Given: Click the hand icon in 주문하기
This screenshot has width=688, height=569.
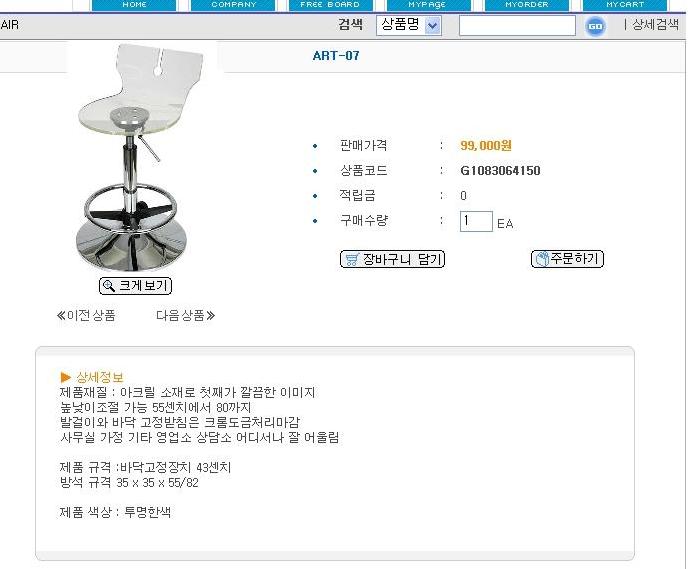Looking at the screenshot, I should [x=543, y=259].
